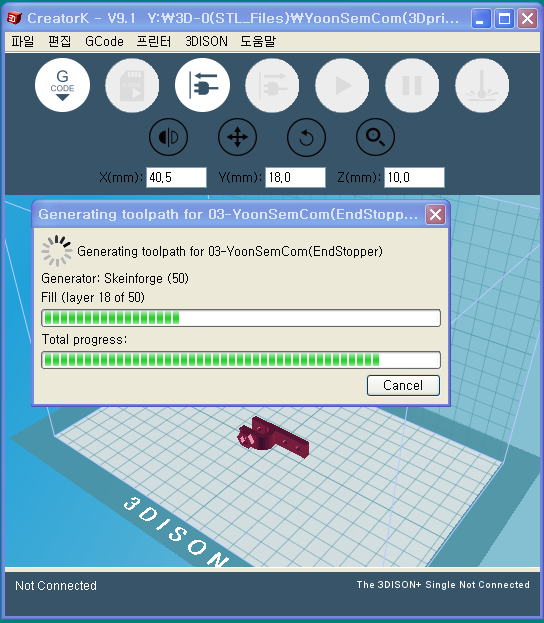Open the 3DISON menu
Image resolution: width=544 pixels, height=623 pixels.
(206, 41)
